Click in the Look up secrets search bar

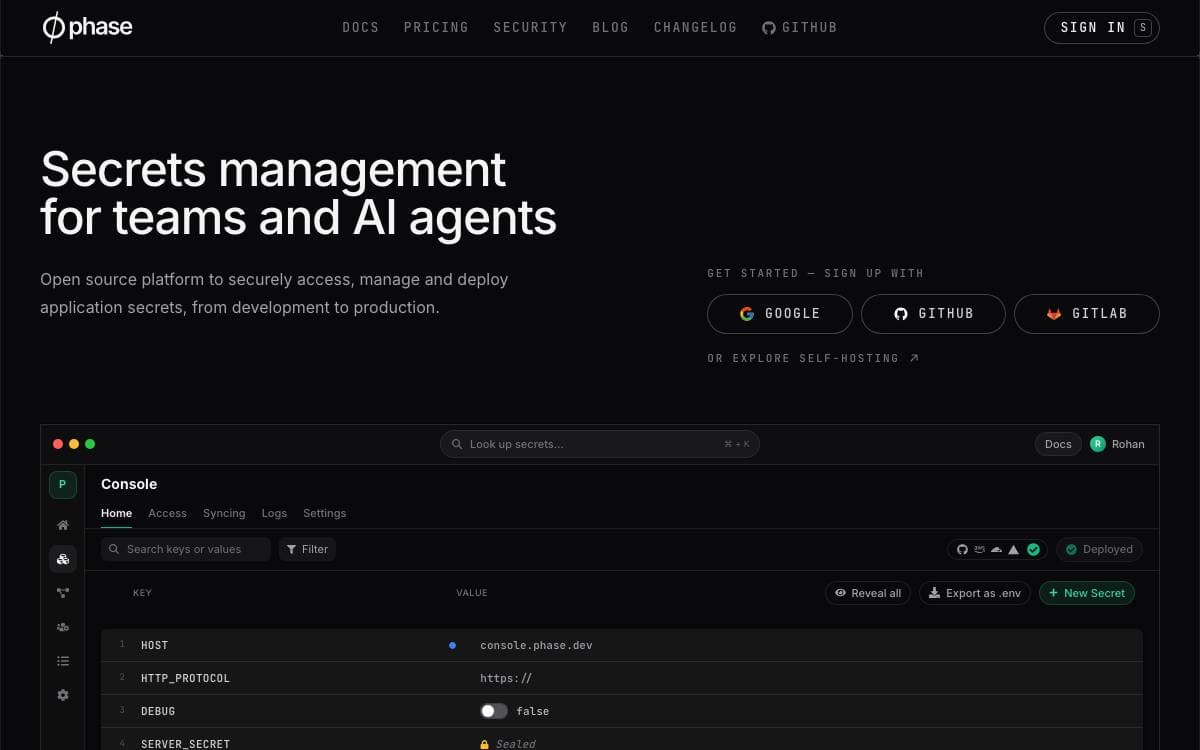[600, 444]
